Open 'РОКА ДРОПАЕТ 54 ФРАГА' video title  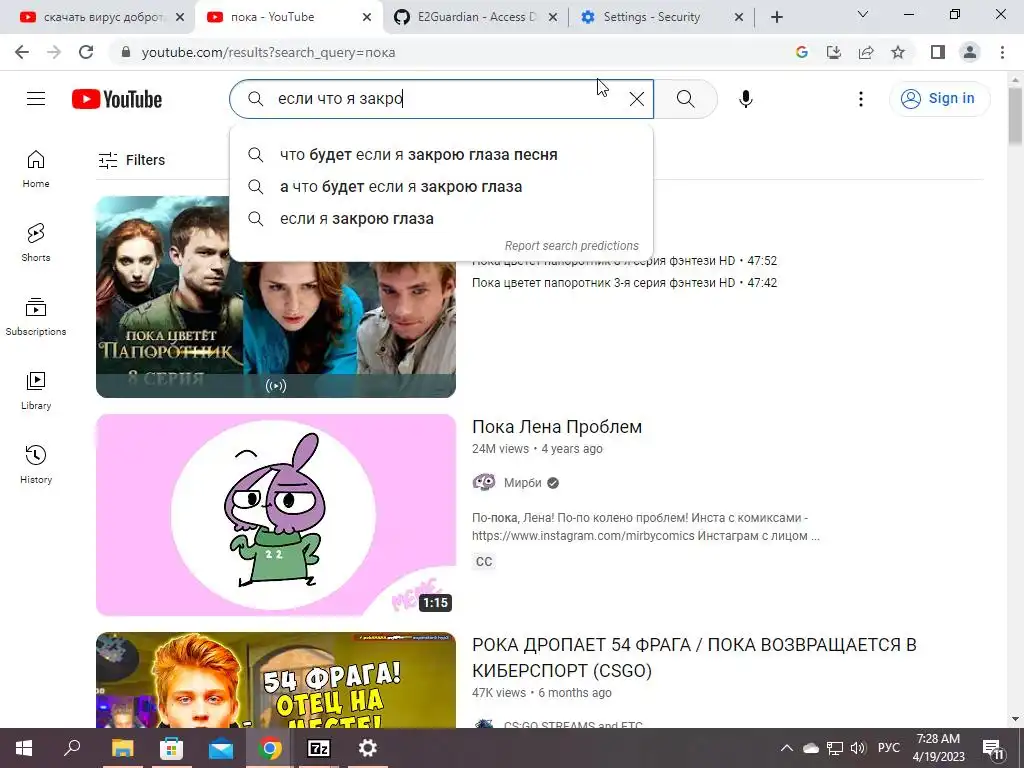[694, 658]
